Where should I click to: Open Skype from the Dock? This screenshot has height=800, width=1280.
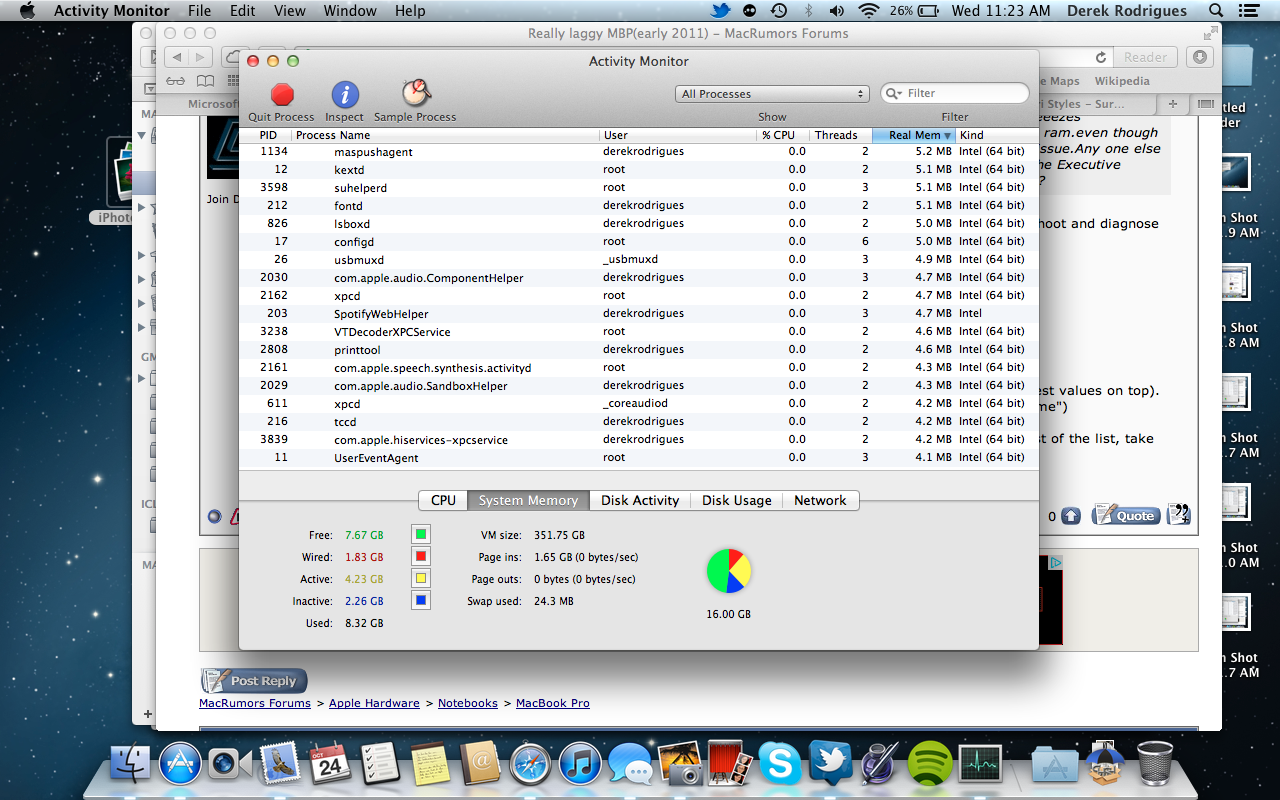780,765
